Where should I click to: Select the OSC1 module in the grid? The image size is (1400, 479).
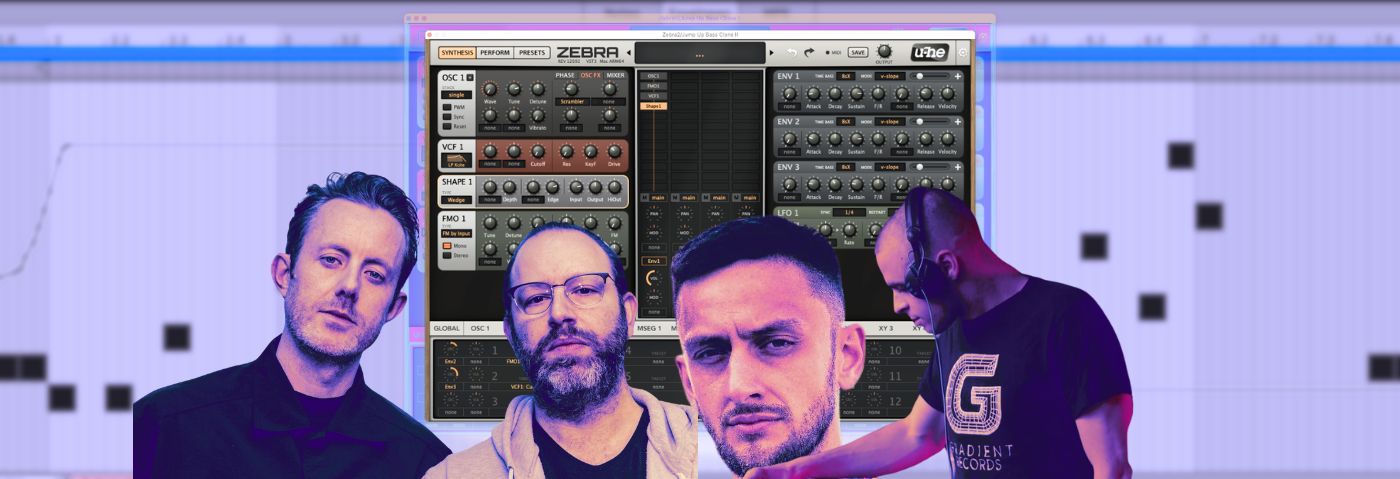coord(653,76)
